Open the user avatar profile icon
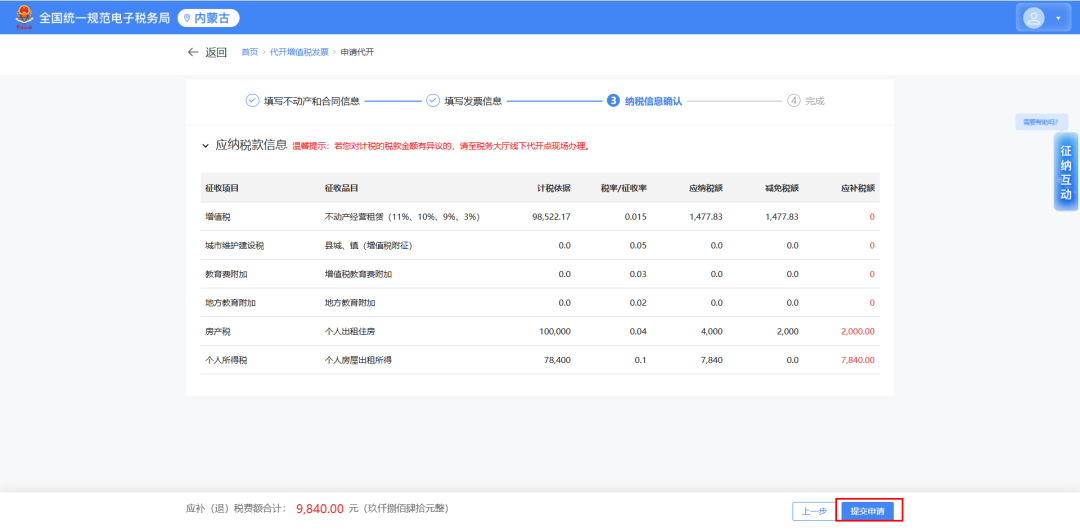 (1034, 18)
